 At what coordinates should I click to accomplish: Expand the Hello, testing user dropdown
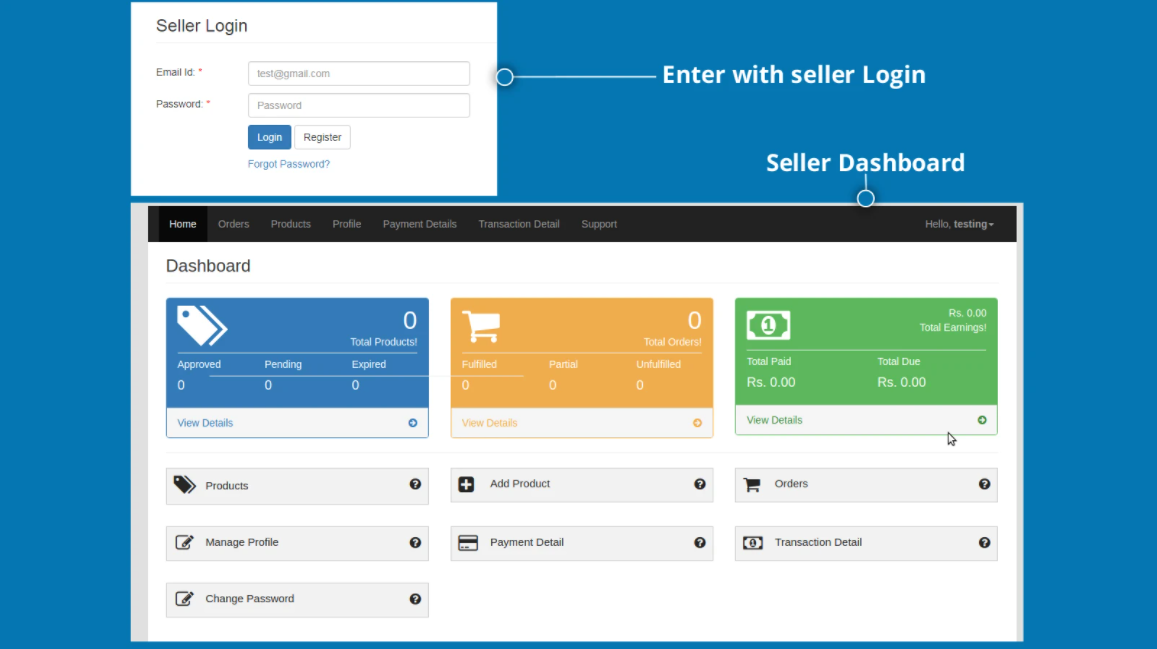click(x=959, y=224)
